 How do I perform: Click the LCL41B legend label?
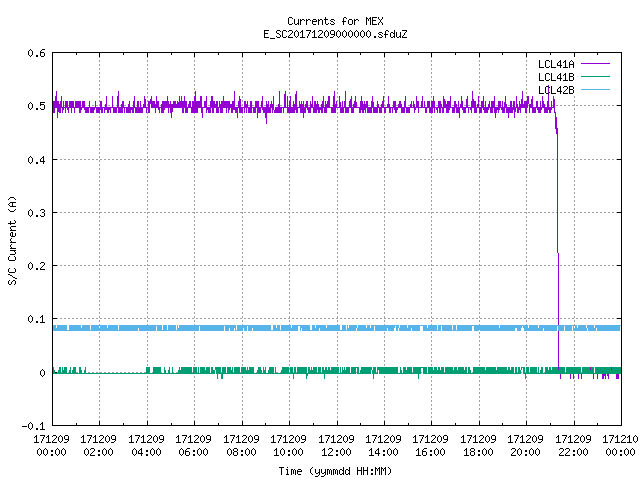click(x=556, y=77)
